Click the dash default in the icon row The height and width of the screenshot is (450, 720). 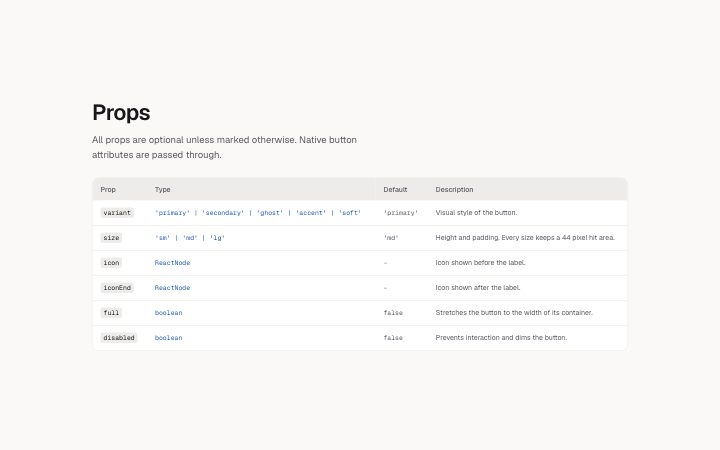pos(385,263)
